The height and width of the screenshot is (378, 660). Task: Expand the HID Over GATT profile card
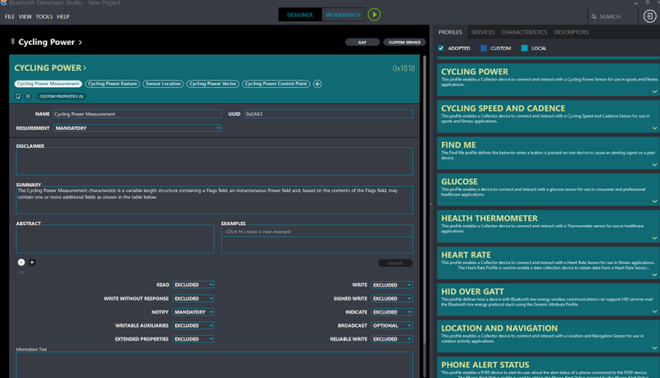(654, 311)
